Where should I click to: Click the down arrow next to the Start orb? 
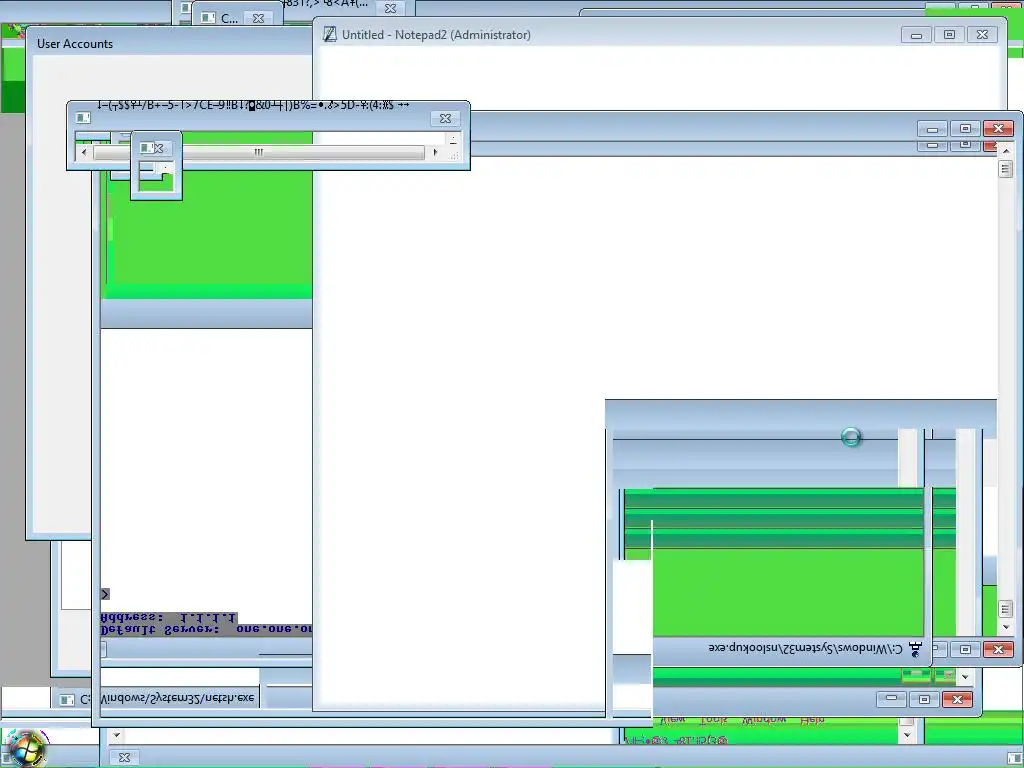pos(116,735)
